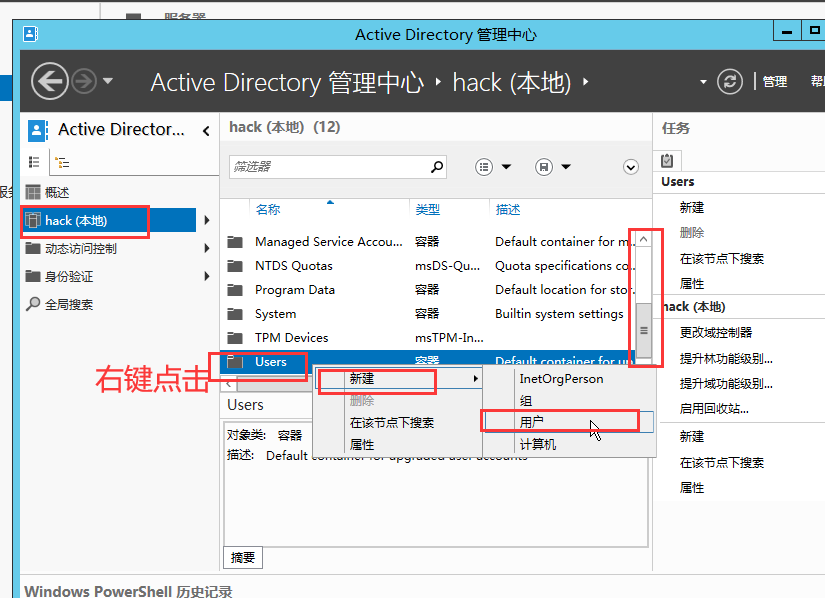Viewport: 825px width, 598px height.
Task: Click 新建 under hack (本地) tasks
Action: click(691, 436)
